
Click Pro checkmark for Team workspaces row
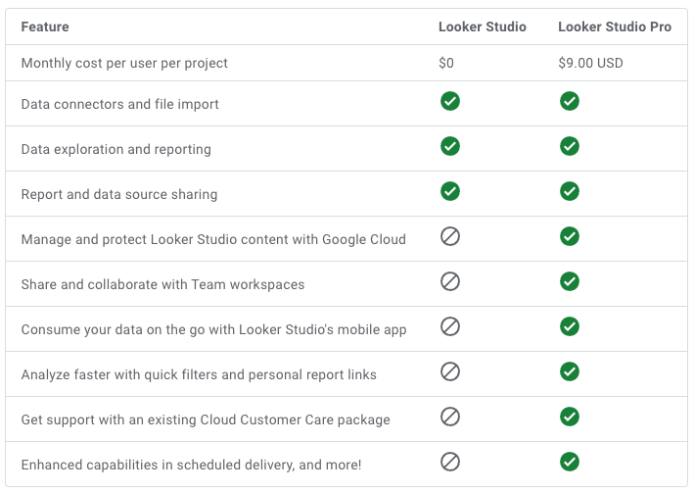(569, 282)
